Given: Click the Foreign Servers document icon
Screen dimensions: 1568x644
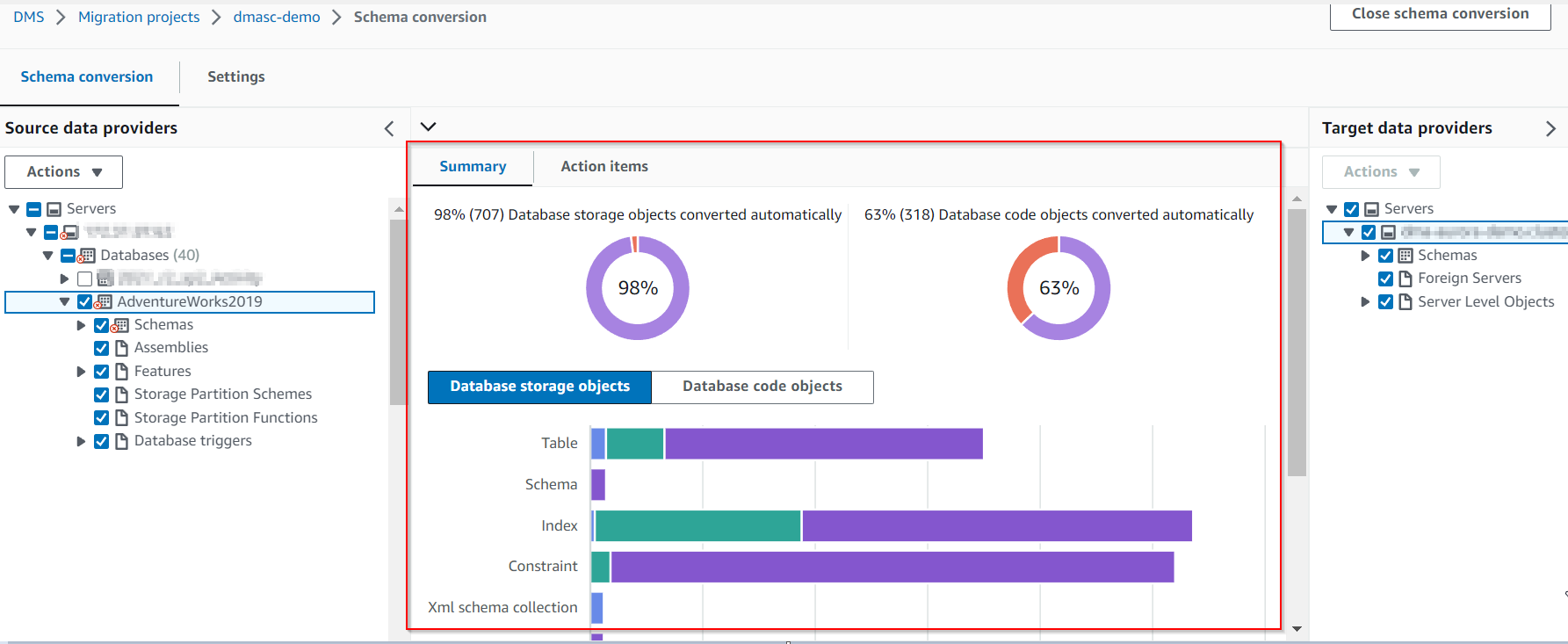Looking at the screenshot, I should [x=1405, y=279].
